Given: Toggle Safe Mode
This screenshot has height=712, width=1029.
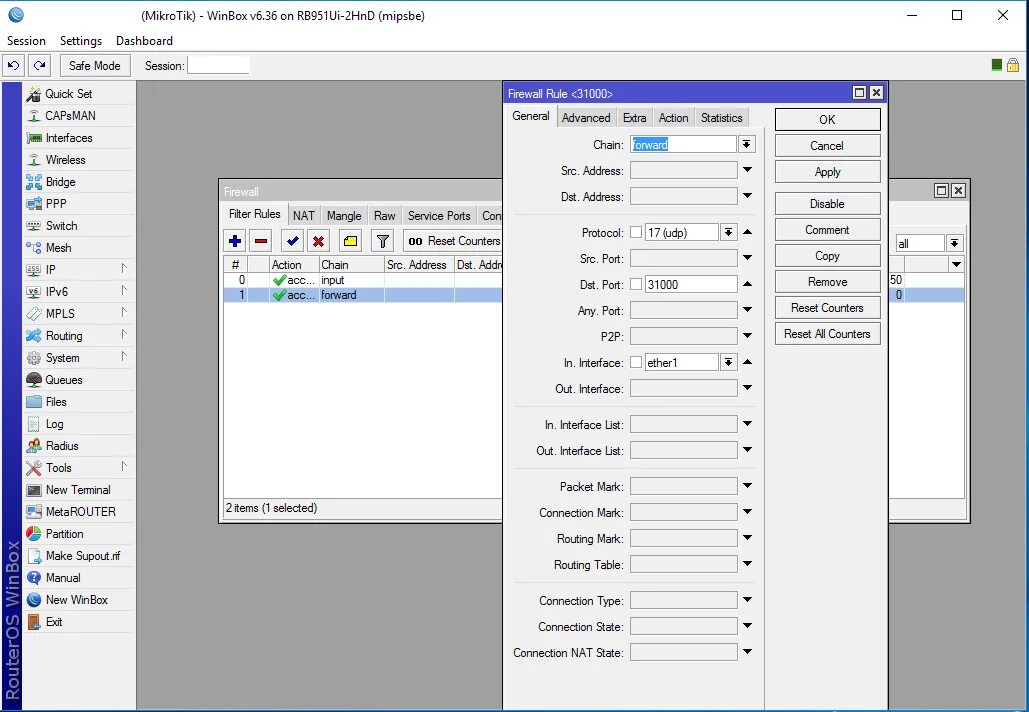Looking at the screenshot, I should pyautogui.click(x=95, y=66).
